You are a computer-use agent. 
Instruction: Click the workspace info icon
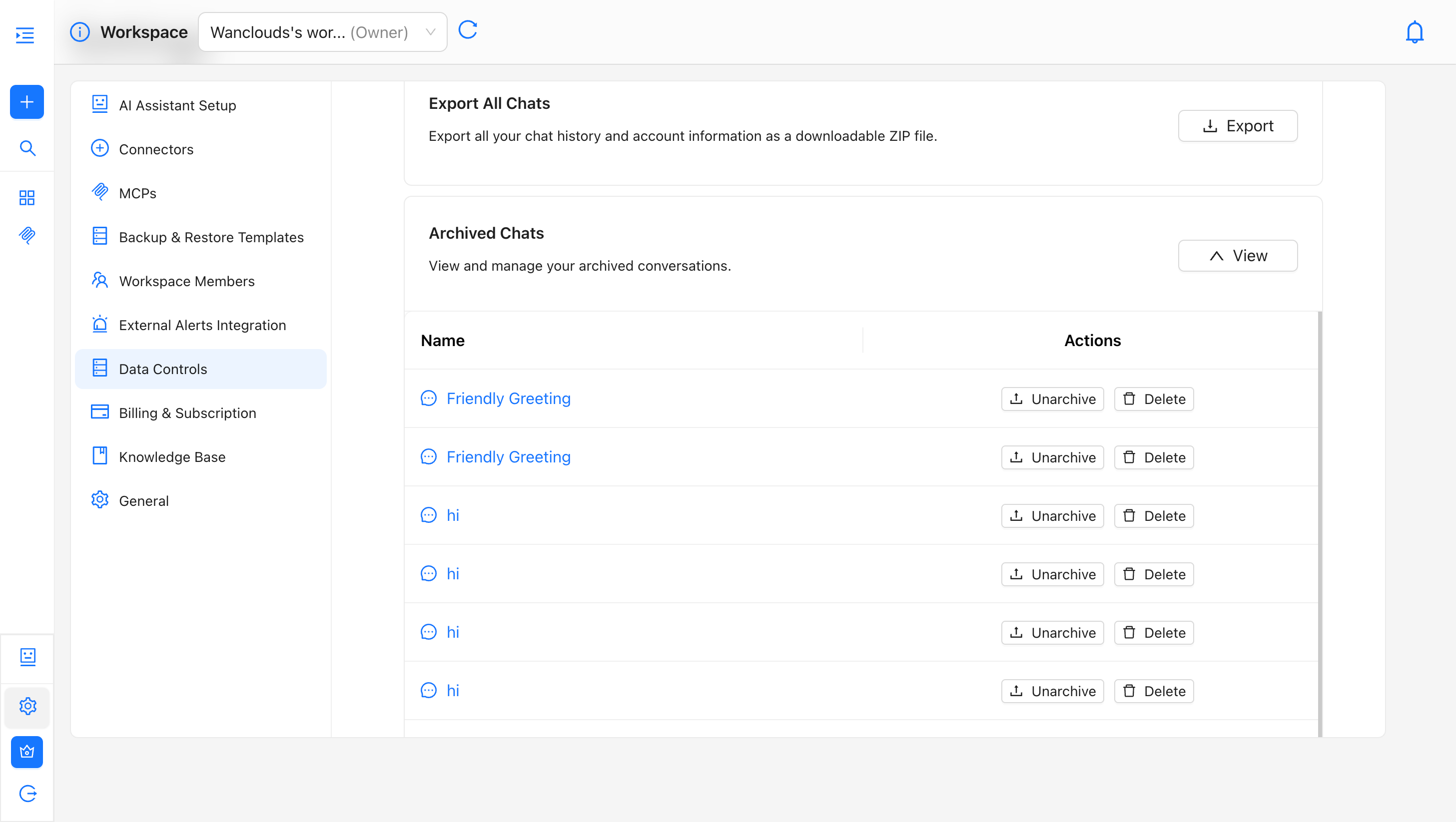coord(80,32)
